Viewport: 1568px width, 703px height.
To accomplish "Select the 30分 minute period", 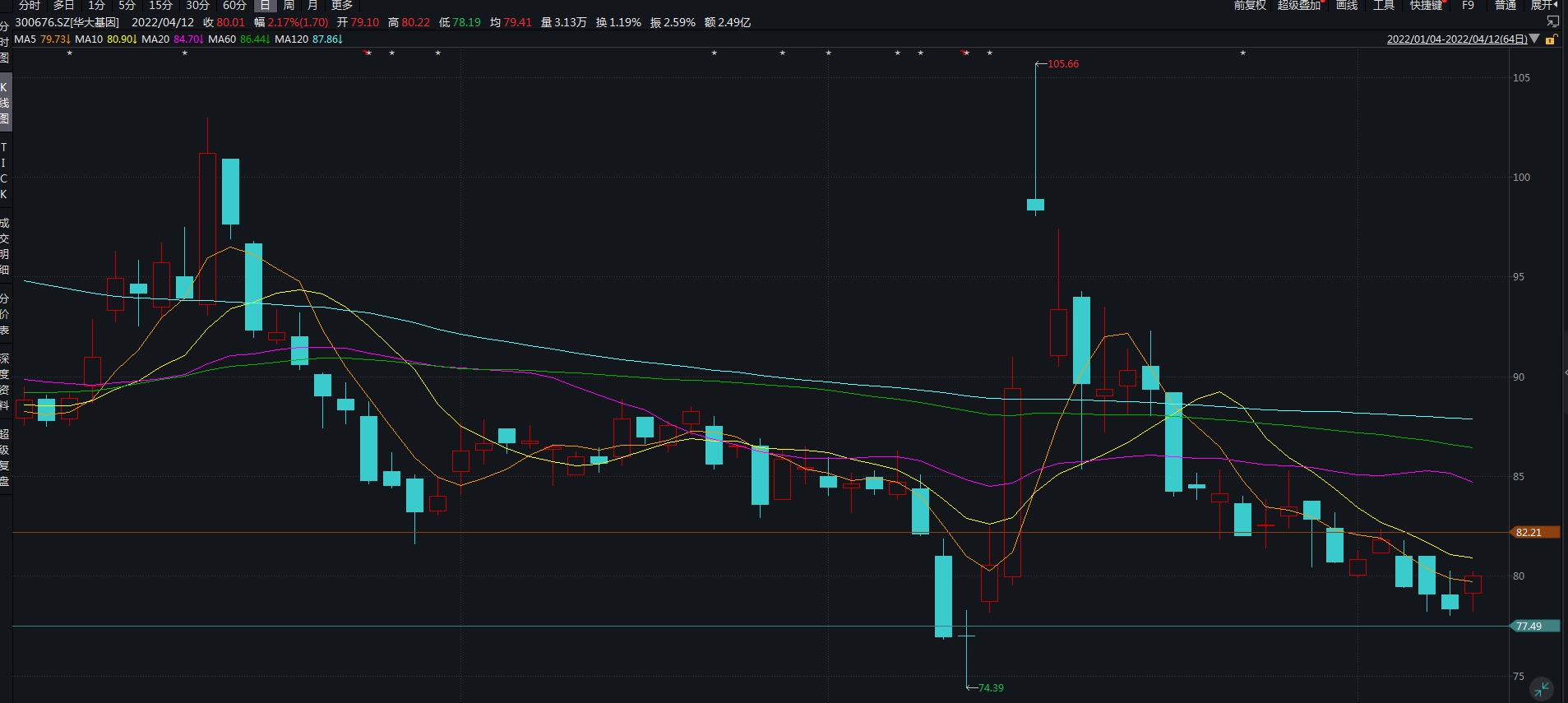I will [197, 5].
